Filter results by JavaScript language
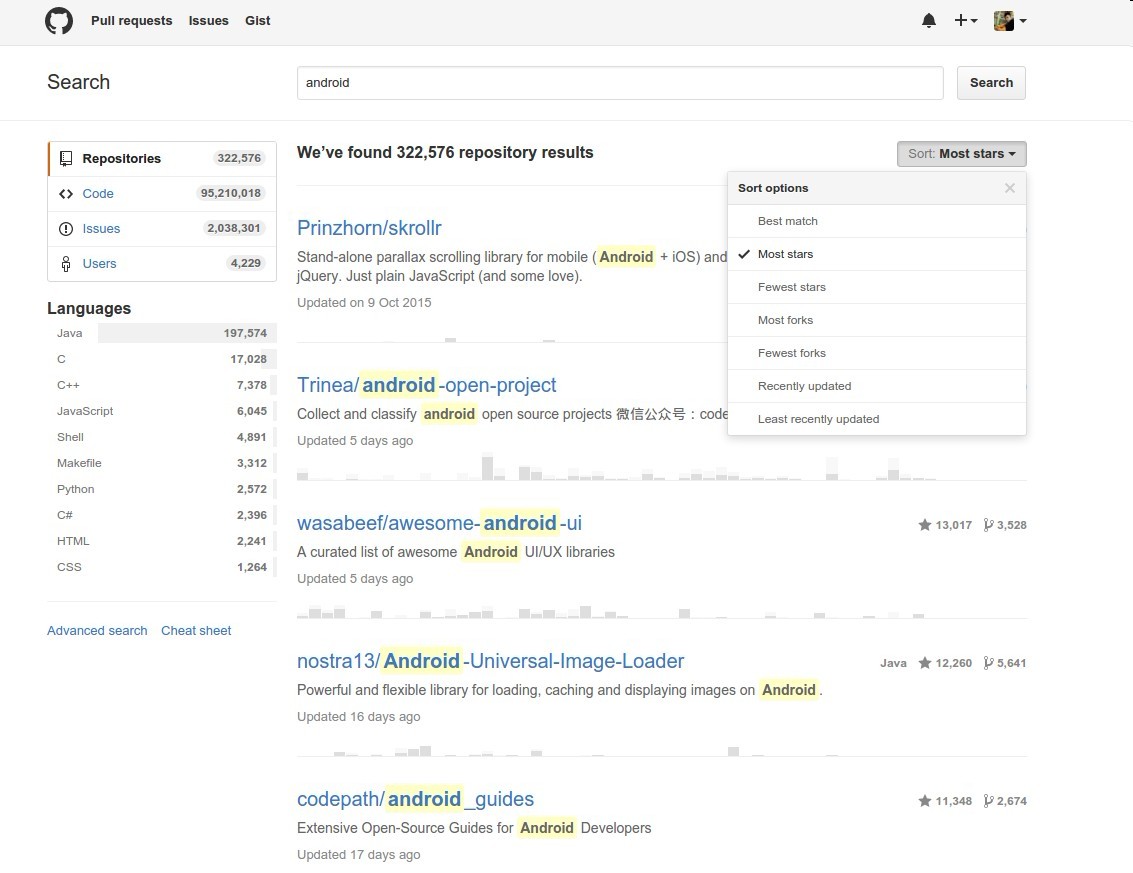This screenshot has width=1133, height=873. [x=162, y=411]
